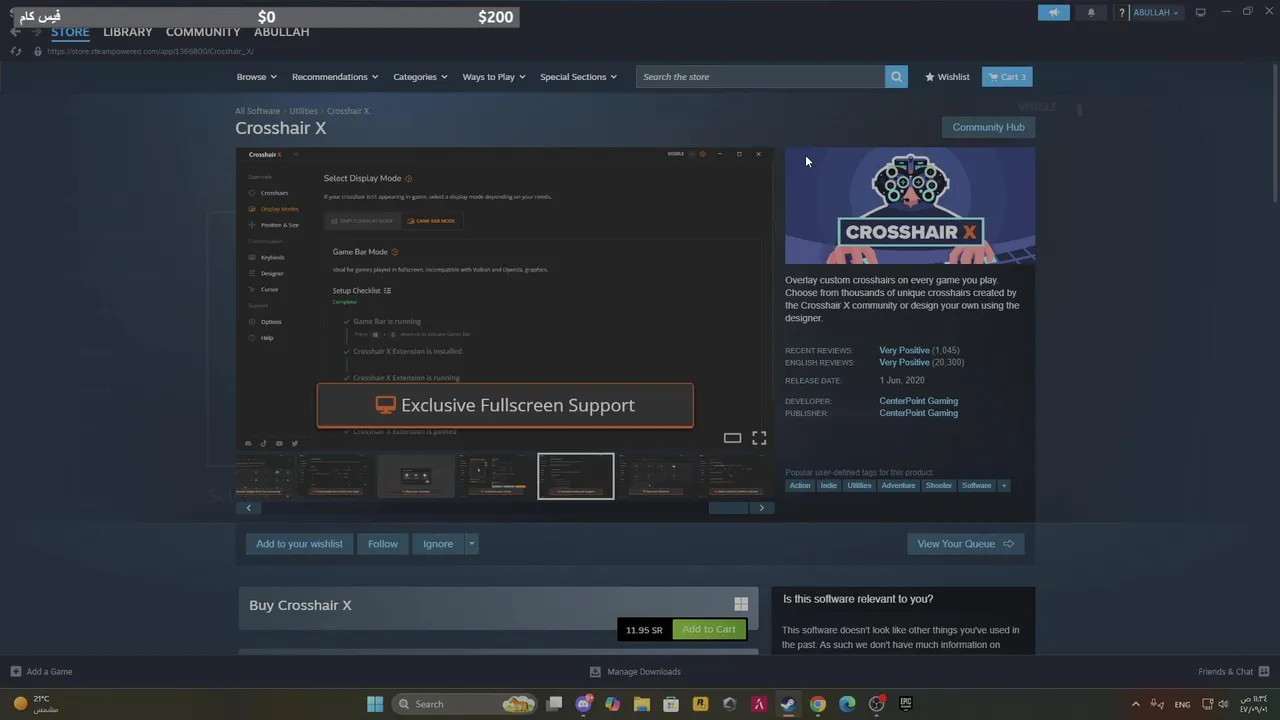1280x720 pixels.
Task: Click the question mark help icon
Action: click(1122, 13)
